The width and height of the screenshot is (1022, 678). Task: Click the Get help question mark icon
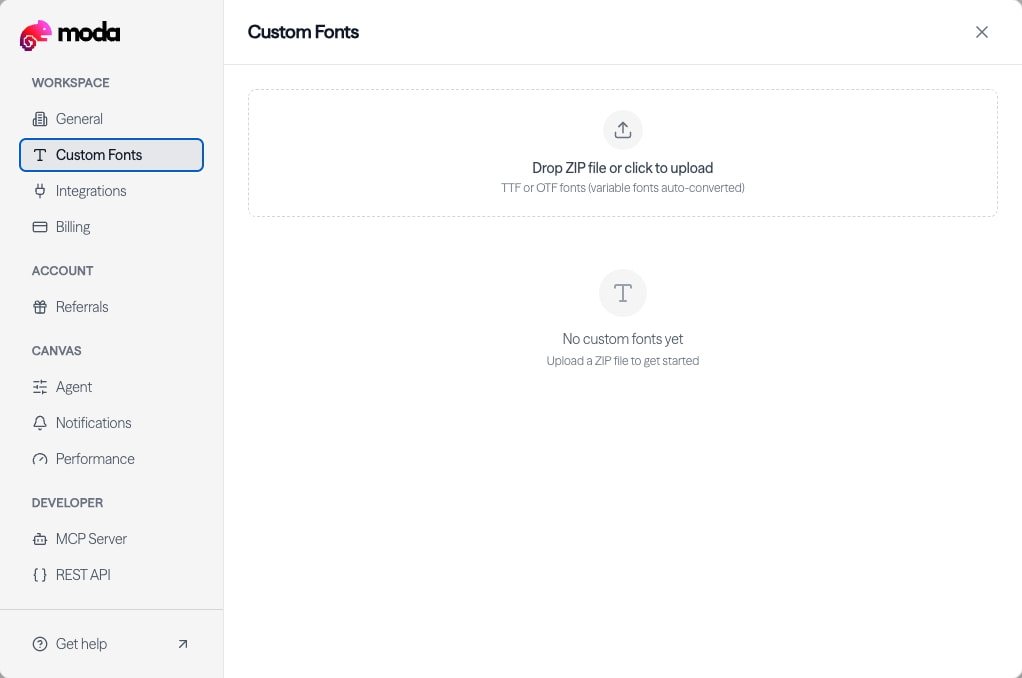[40, 644]
